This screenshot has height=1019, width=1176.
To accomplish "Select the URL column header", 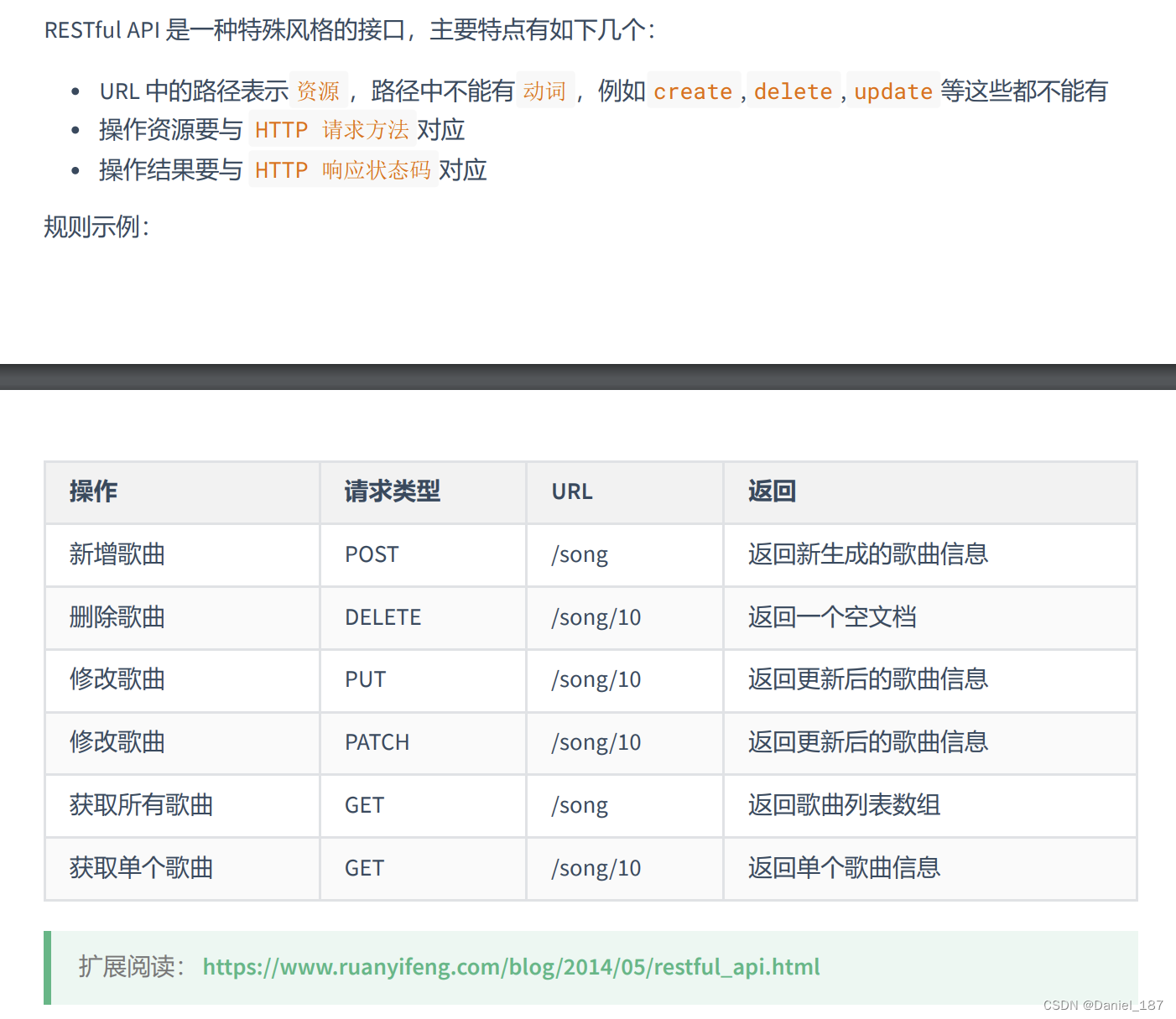I will click(625, 492).
